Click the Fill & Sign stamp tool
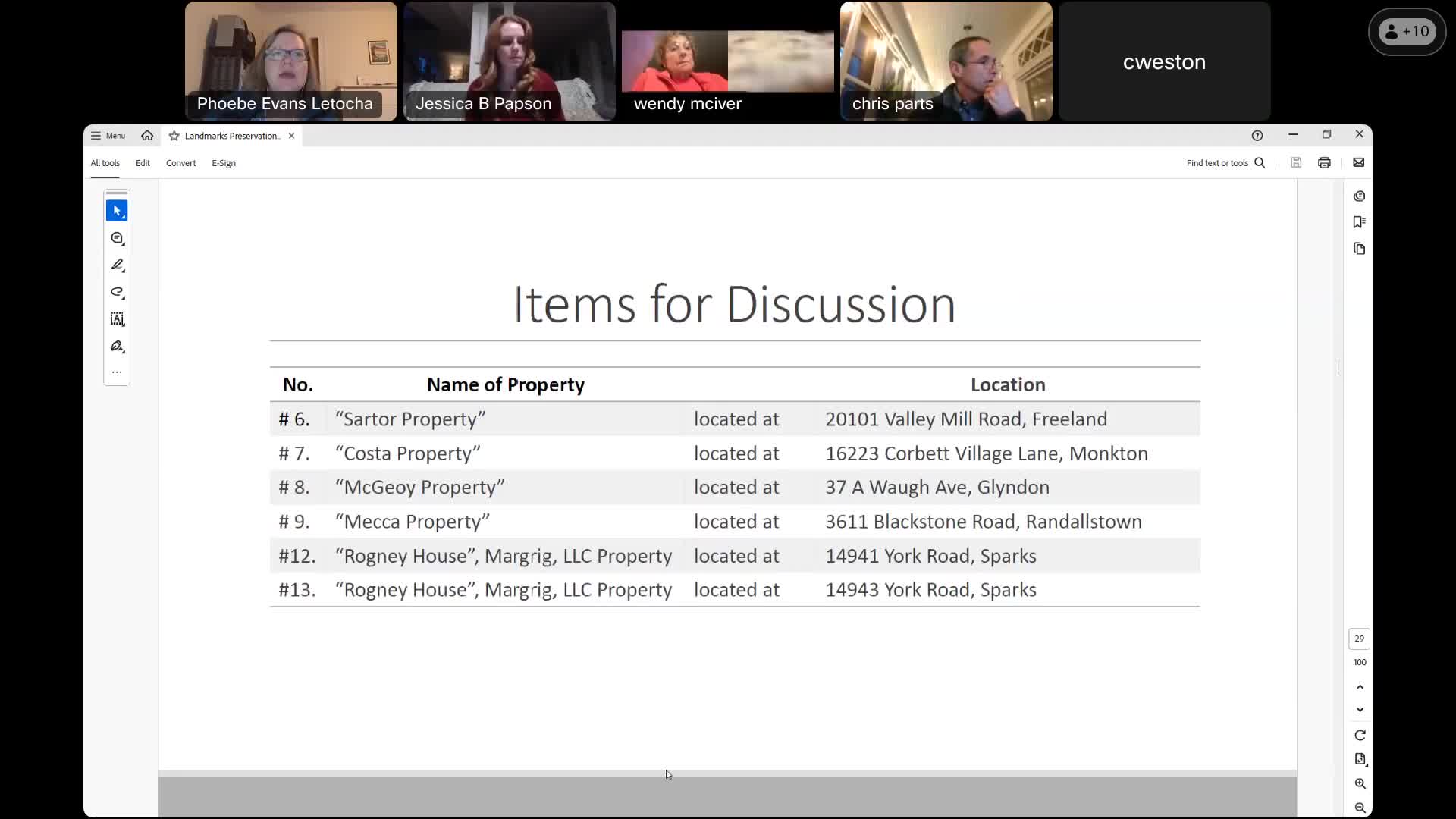 [x=117, y=347]
